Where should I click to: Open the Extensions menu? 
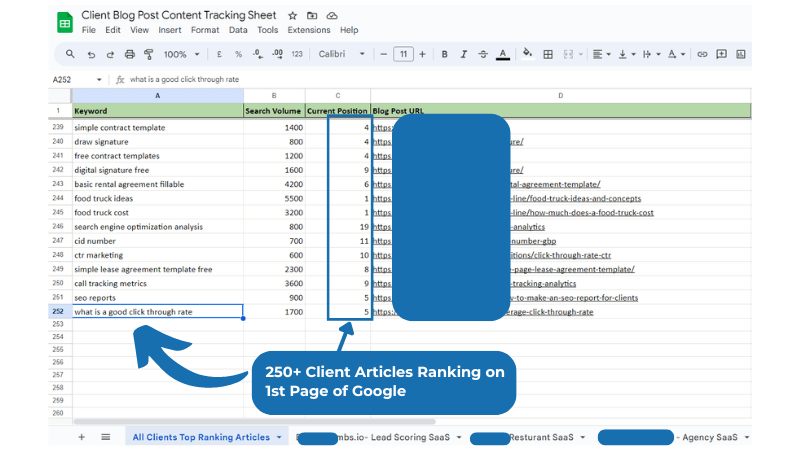coord(309,30)
